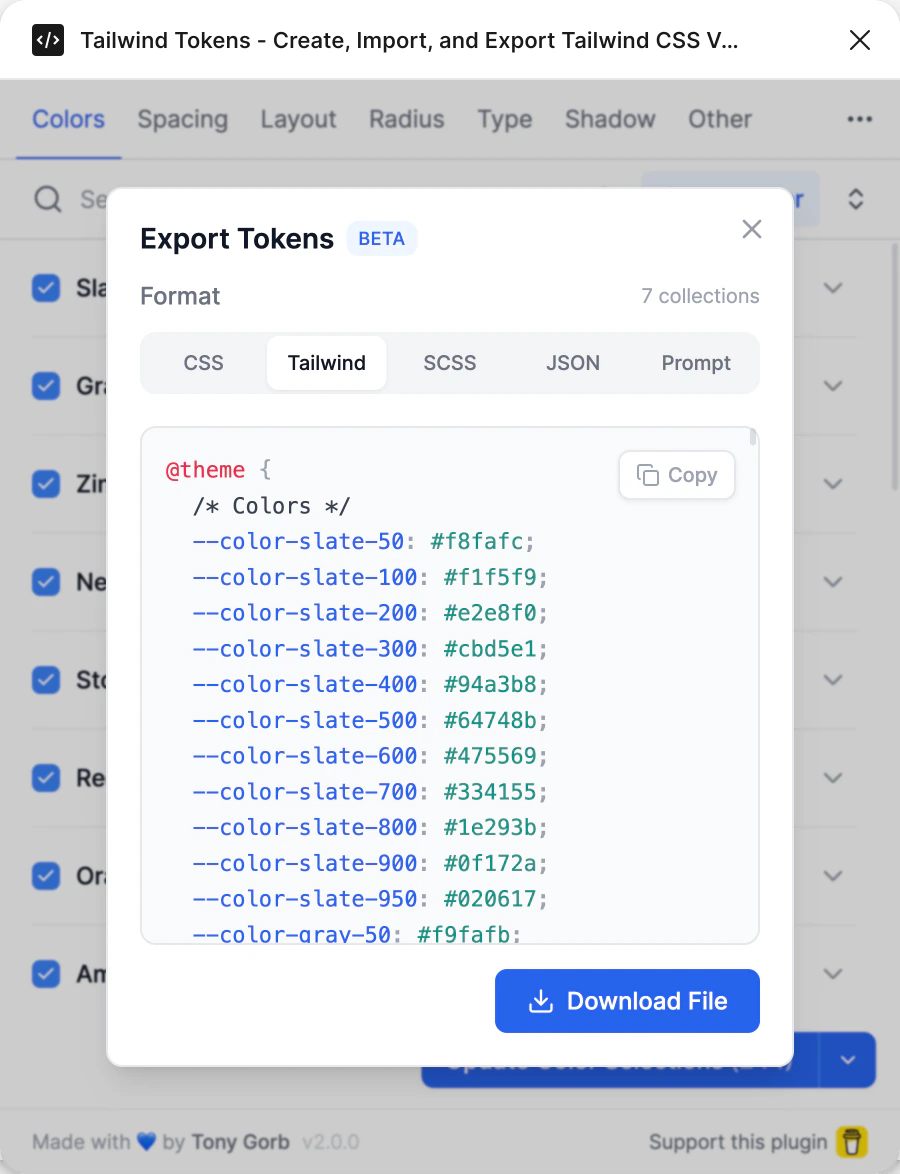
Task: Expand the Red row chevron
Action: click(833, 779)
